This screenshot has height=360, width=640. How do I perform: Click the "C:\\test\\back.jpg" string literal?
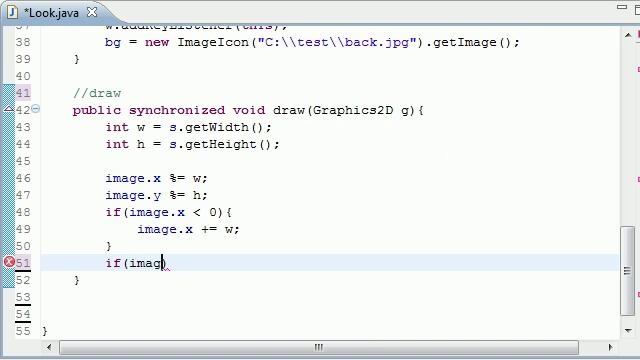[337, 42]
